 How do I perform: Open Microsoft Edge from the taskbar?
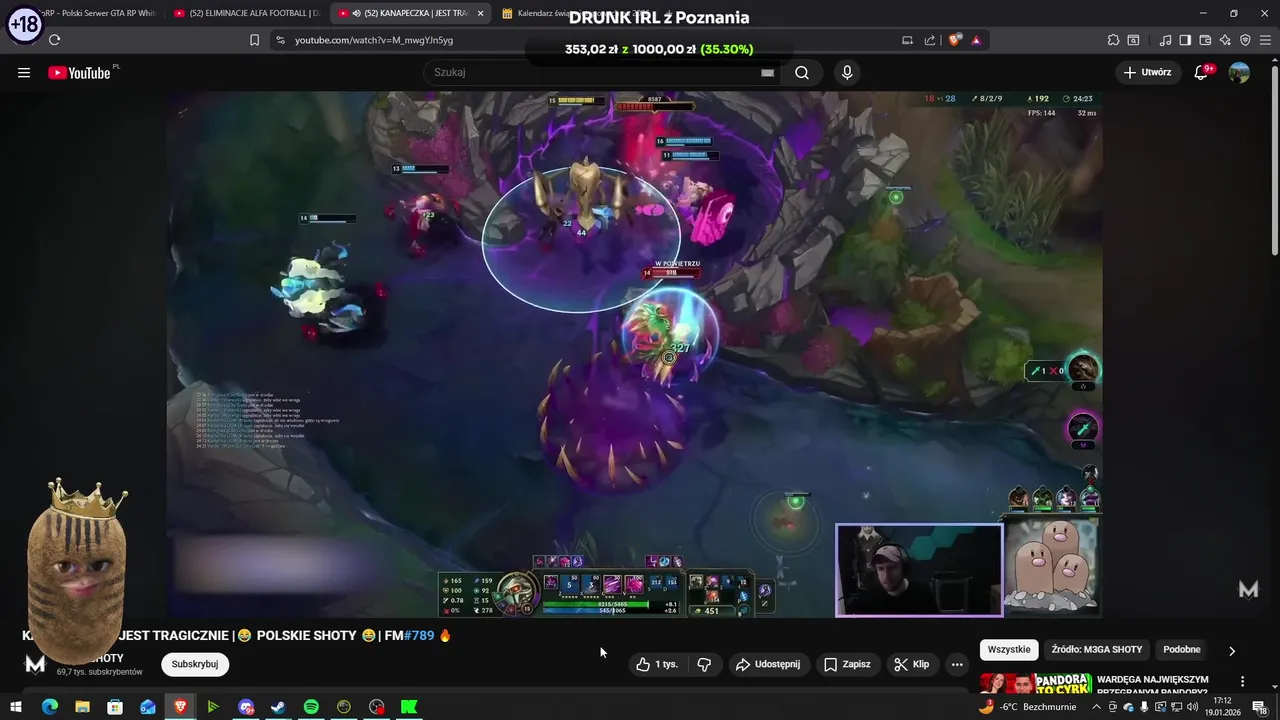pos(50,707)
